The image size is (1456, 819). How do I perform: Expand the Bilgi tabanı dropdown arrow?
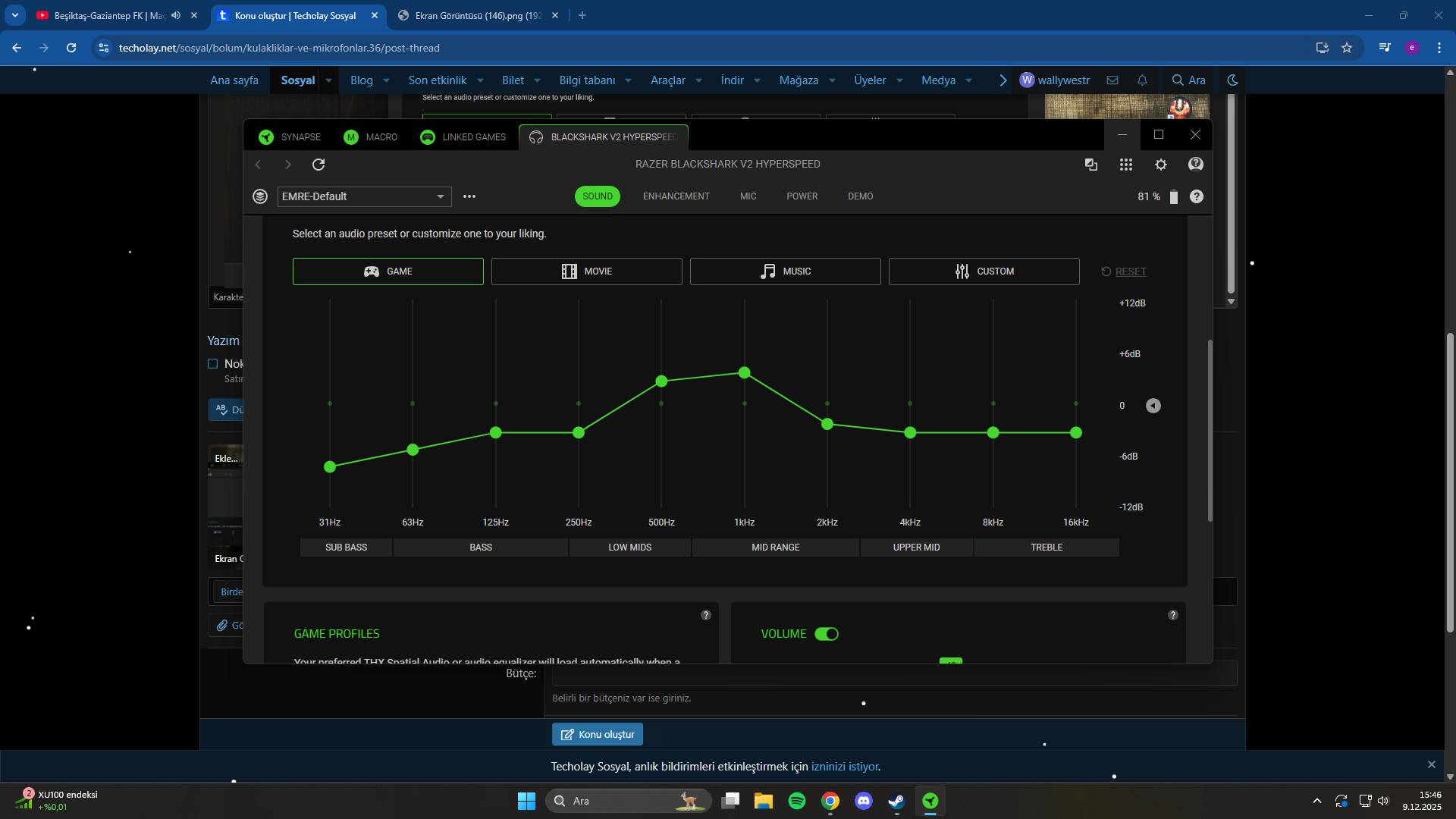pyautogui.click(x=629, y=80)
